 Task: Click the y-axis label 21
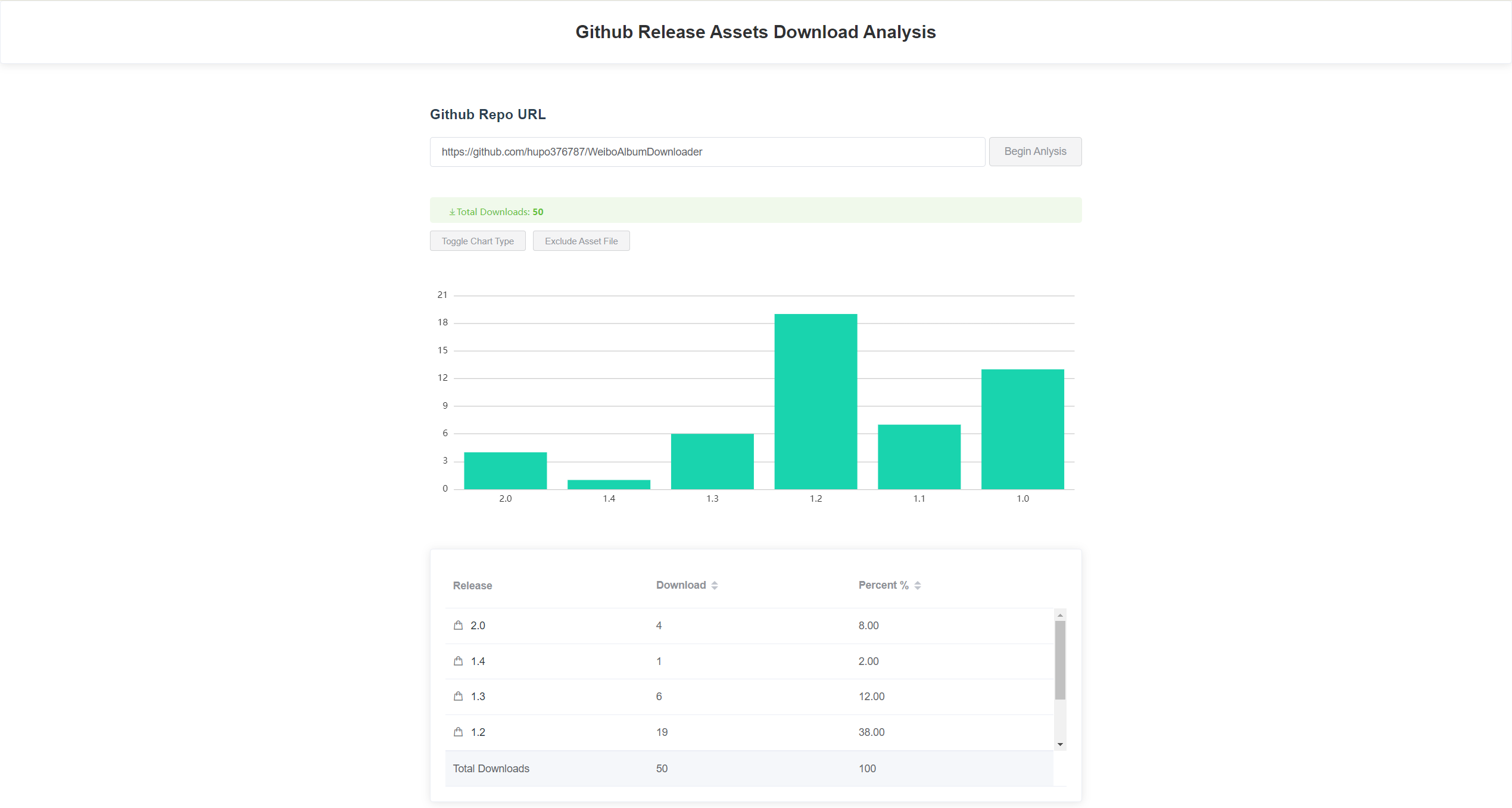[442, 295]
